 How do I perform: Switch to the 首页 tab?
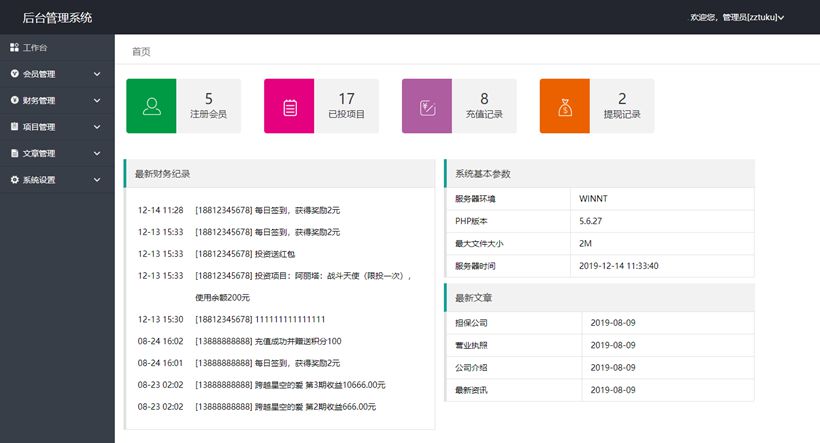141,51
